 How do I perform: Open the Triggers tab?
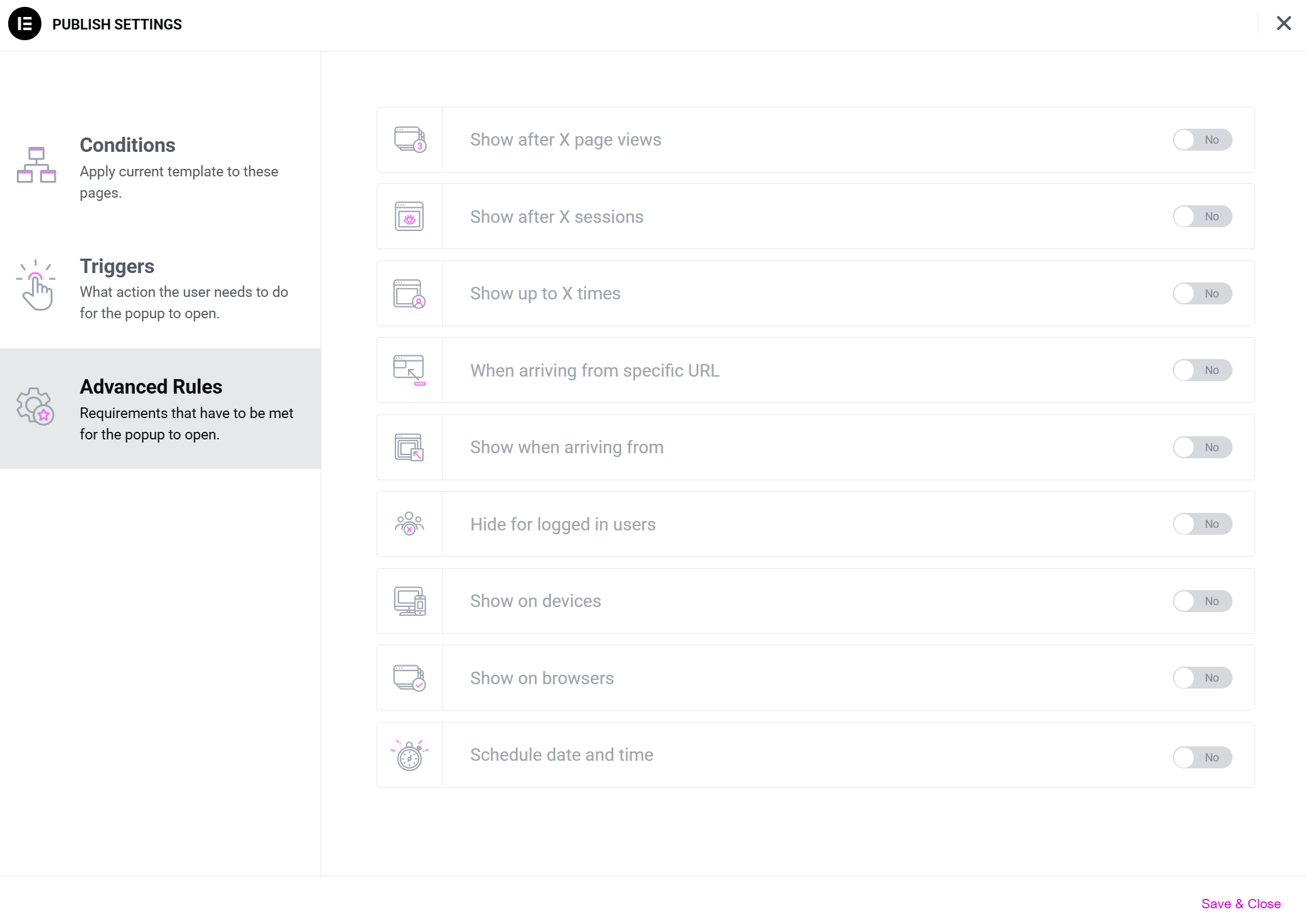pos(160,288)
